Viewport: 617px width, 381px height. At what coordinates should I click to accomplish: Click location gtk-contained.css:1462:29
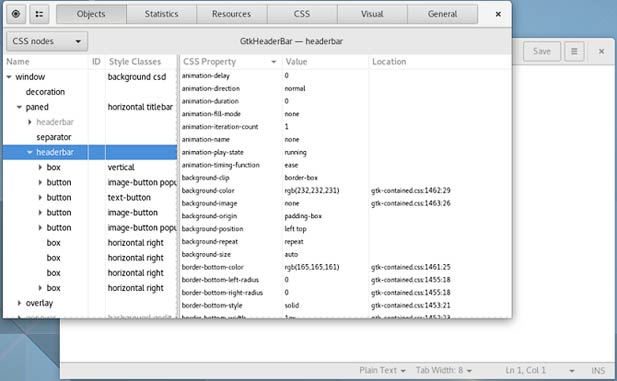click(x=410, y=190)
